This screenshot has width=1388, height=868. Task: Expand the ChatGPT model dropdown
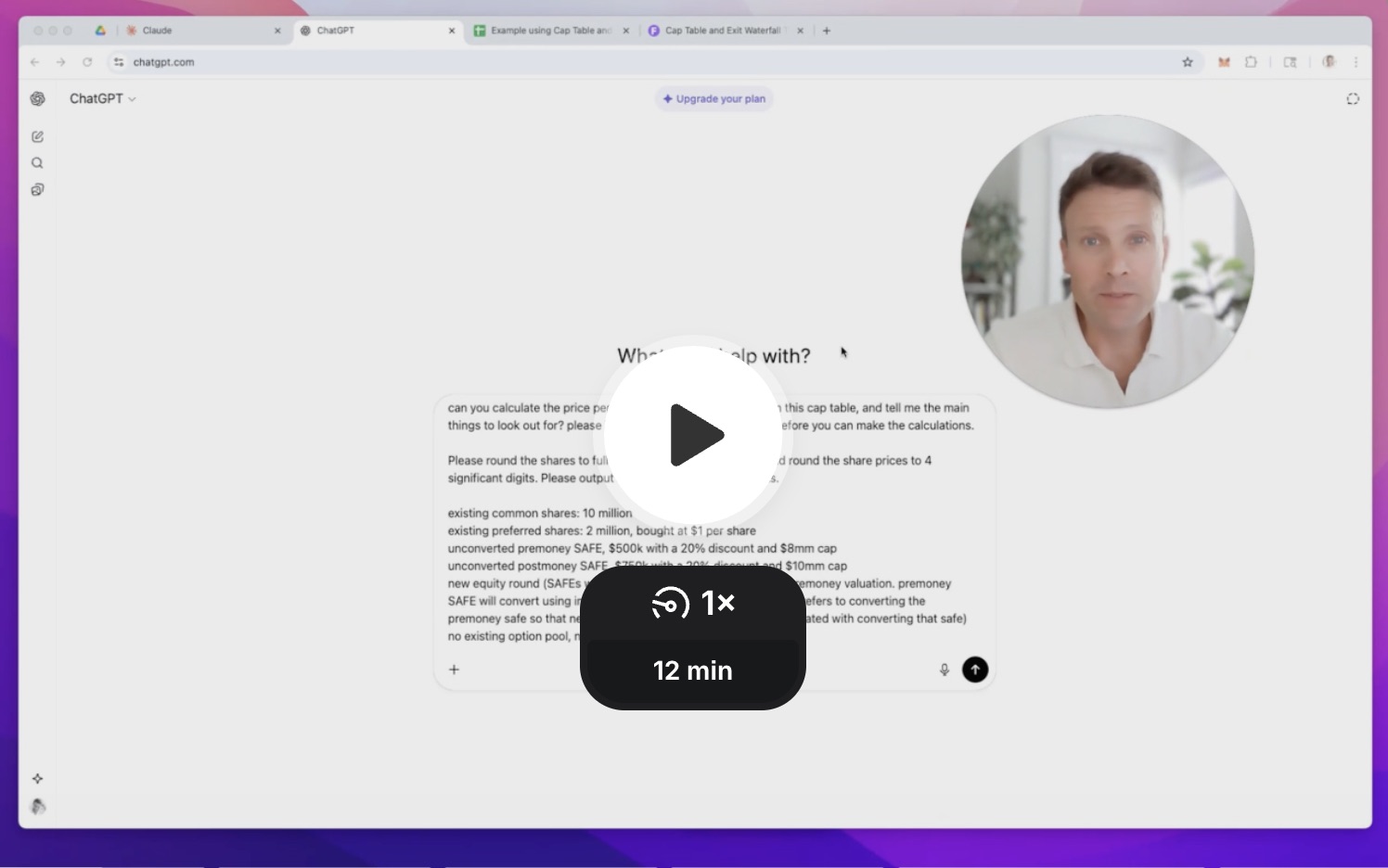102,98
